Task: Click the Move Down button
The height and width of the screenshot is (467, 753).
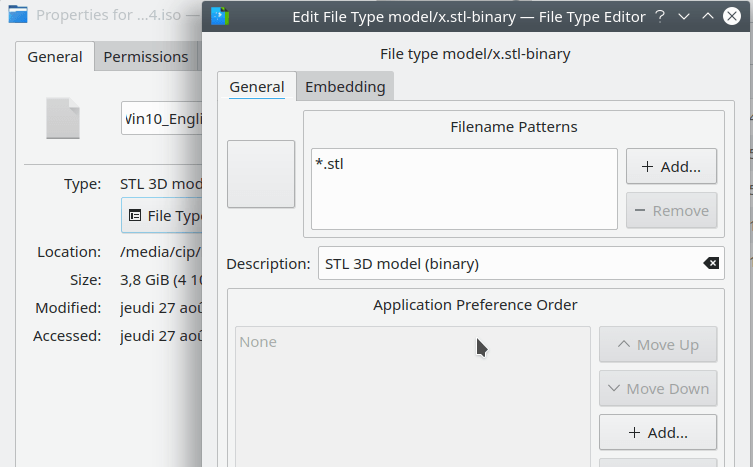Action: coord(658,389)
